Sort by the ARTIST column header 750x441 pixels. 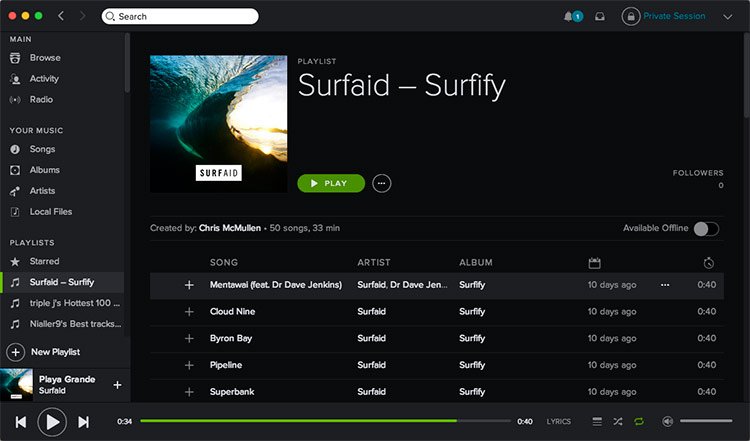click(374, 263)
